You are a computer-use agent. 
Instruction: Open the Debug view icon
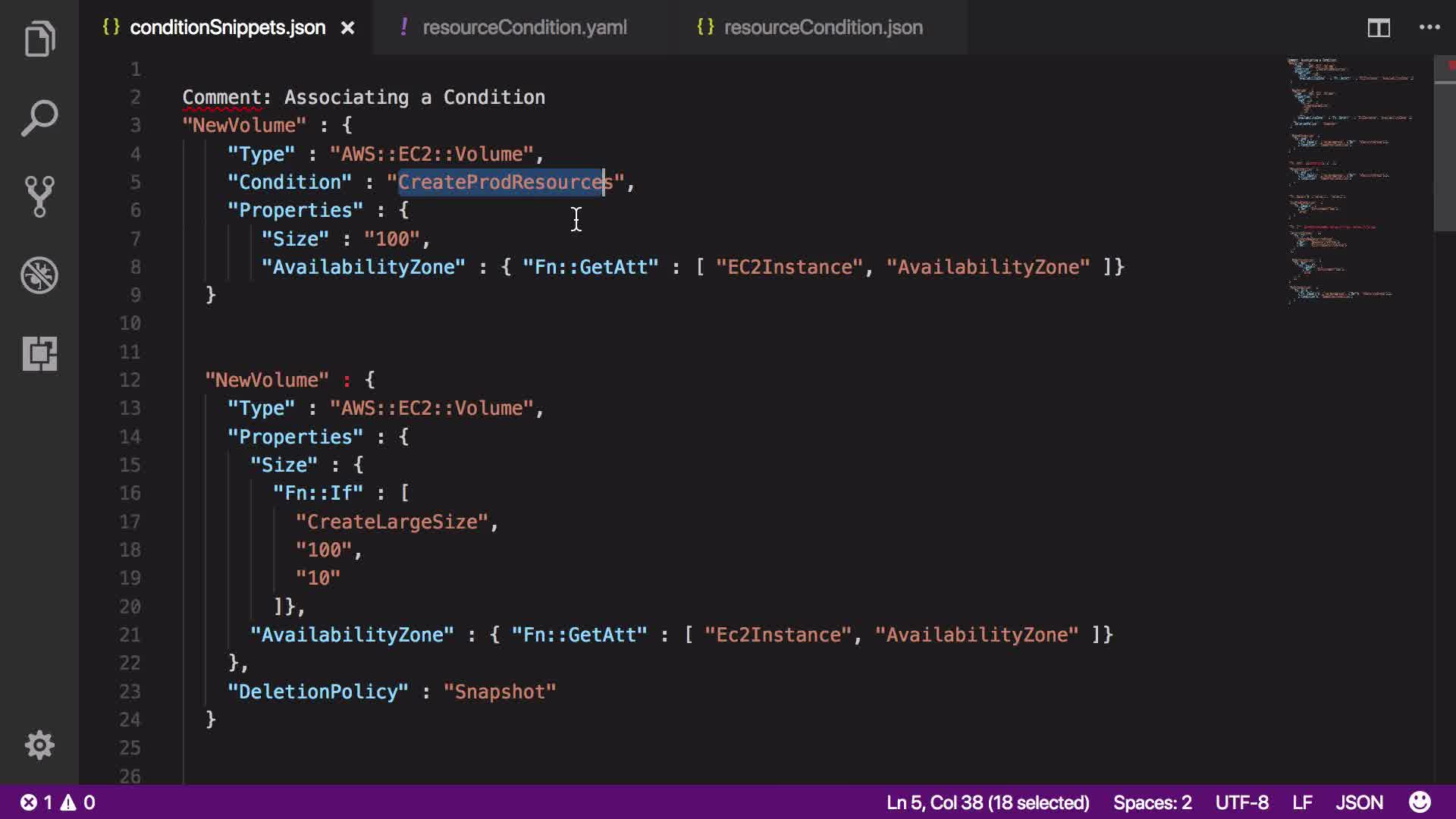click(39, 275)
